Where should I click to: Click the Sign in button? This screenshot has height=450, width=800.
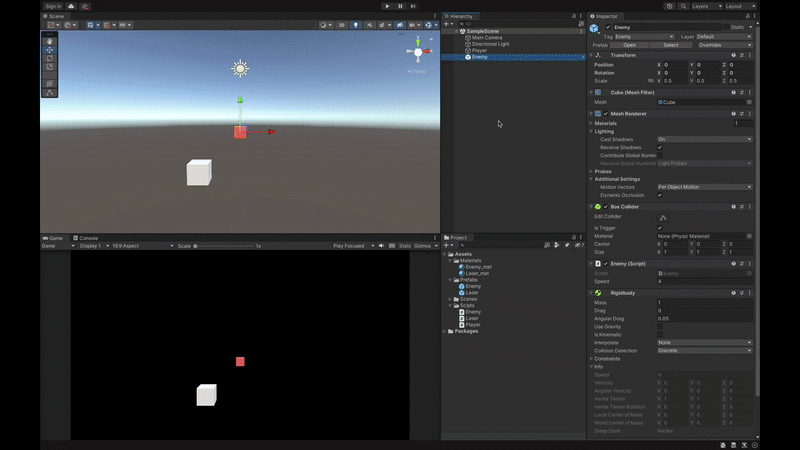tap(53, 6)
